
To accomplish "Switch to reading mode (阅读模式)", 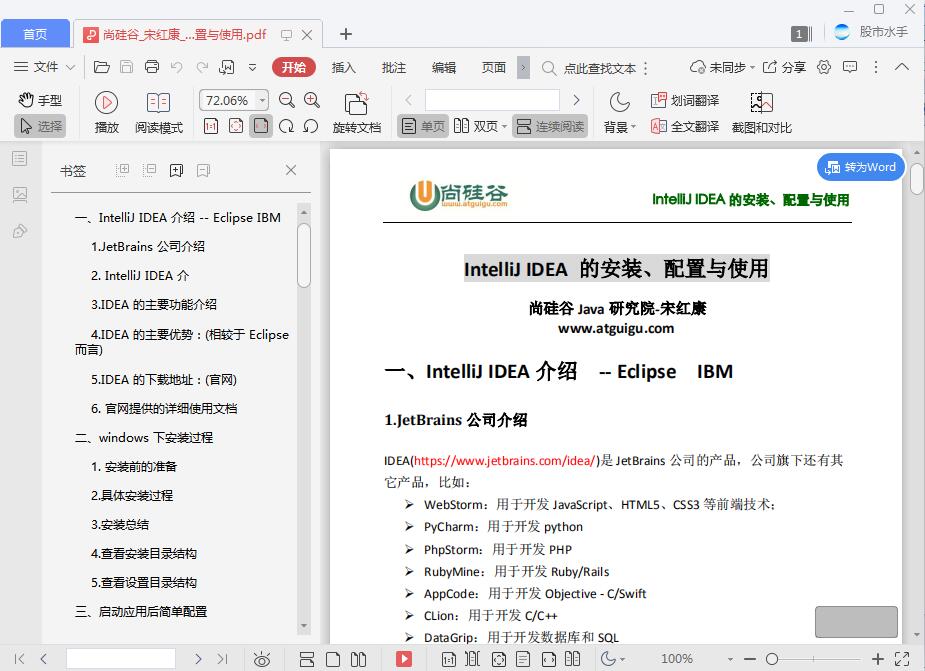I will coord(159,113).
